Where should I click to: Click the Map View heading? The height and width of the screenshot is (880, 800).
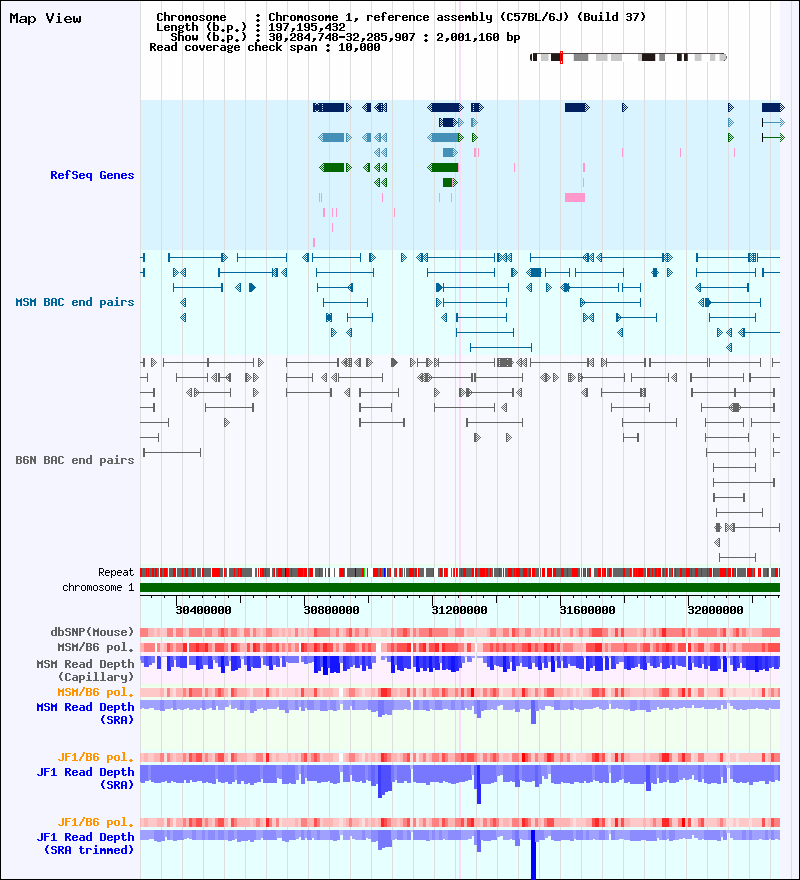pyautogui.click(x=45, y=19)
